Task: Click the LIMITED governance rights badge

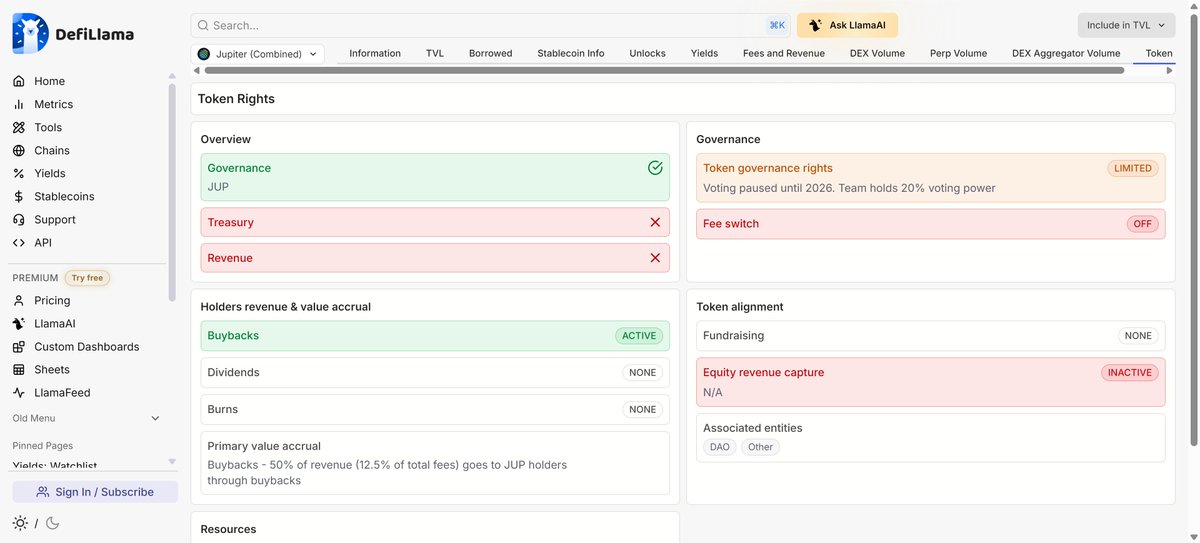Action: [1133, 168]
